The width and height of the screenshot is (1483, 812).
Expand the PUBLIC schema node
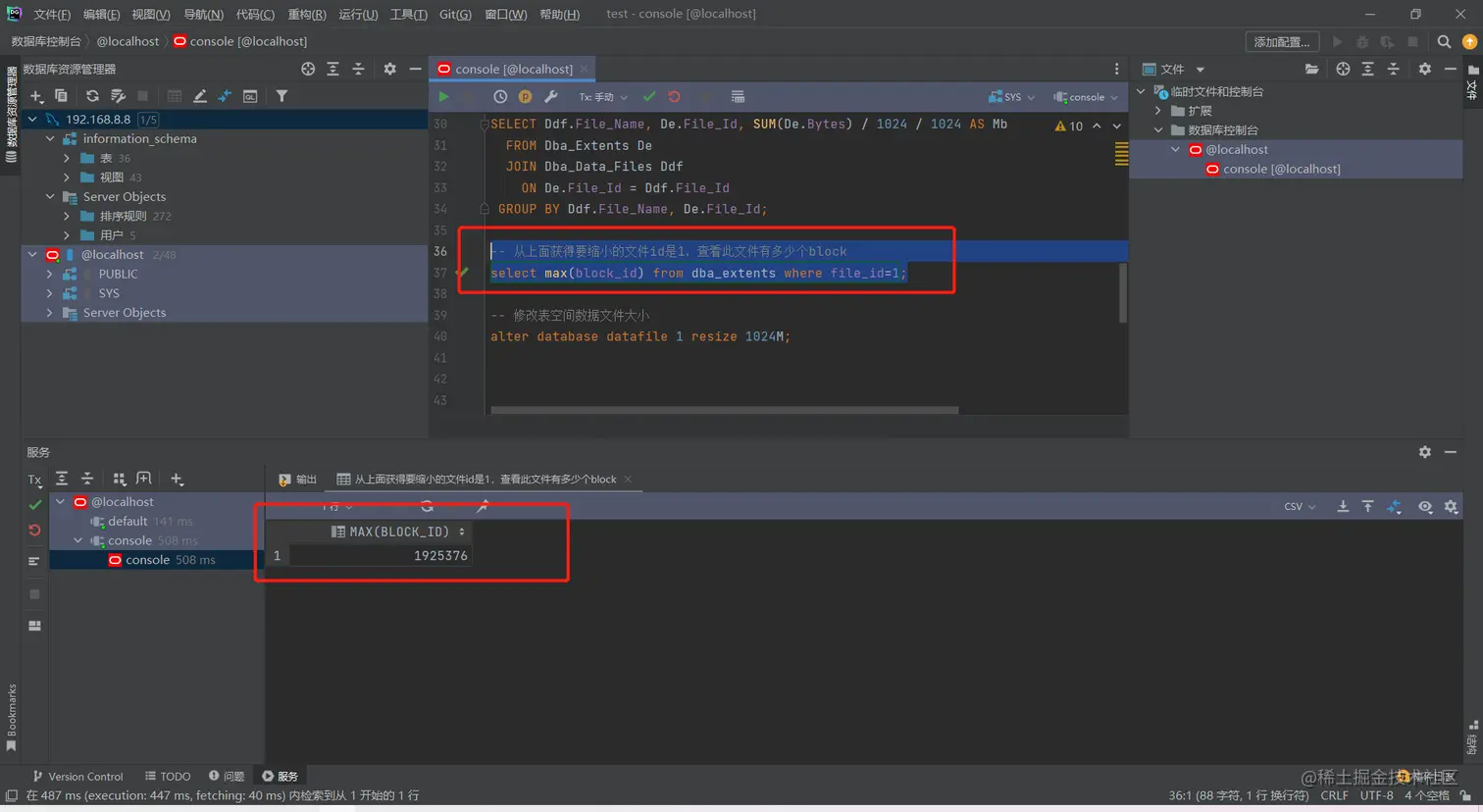[x=50, y=275]
